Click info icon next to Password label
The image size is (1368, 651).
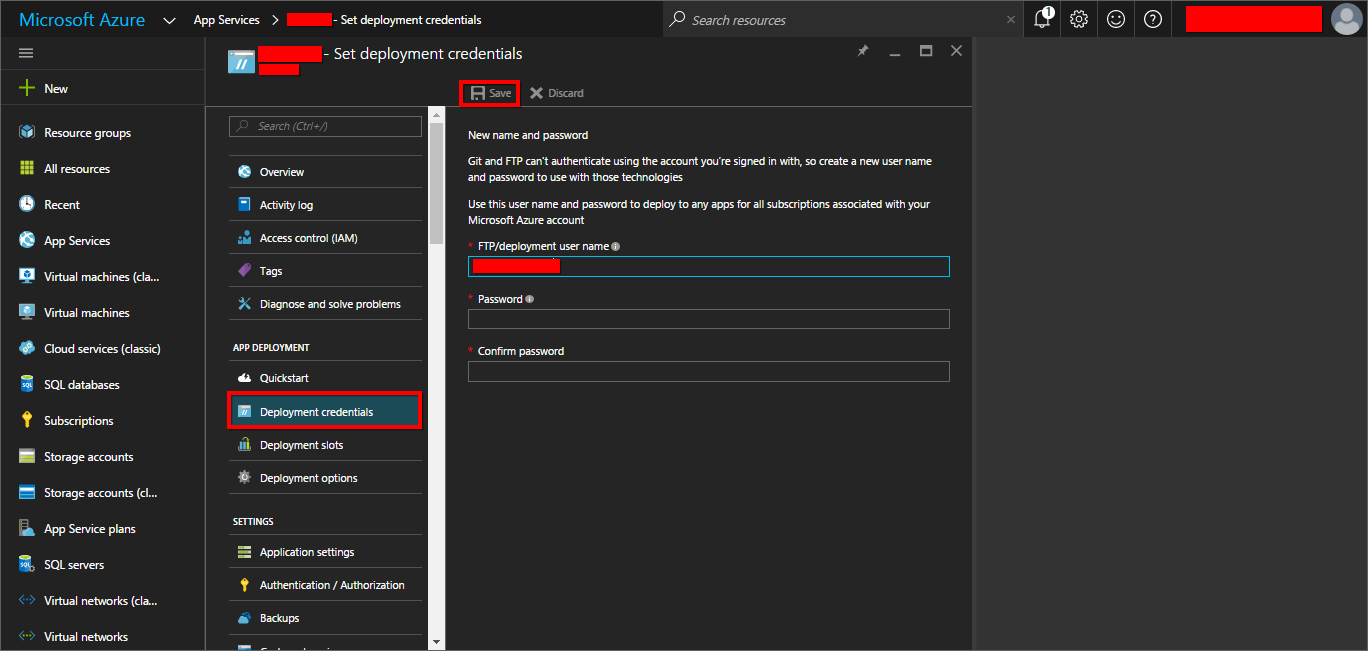coord(529,299)
